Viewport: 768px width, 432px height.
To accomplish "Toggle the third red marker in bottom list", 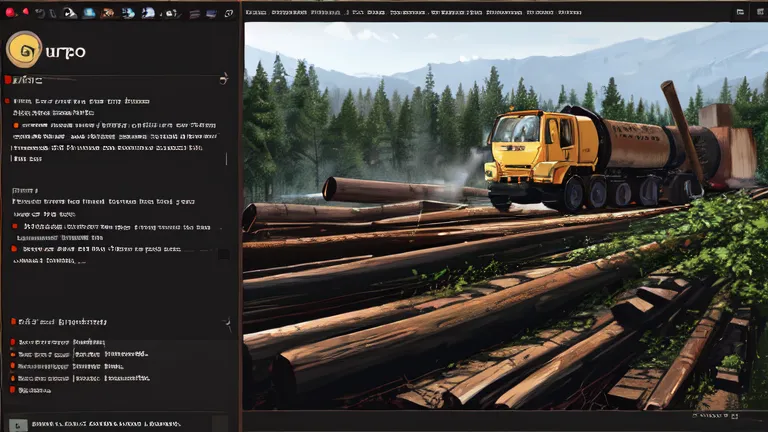I will [x=13, y=366].
